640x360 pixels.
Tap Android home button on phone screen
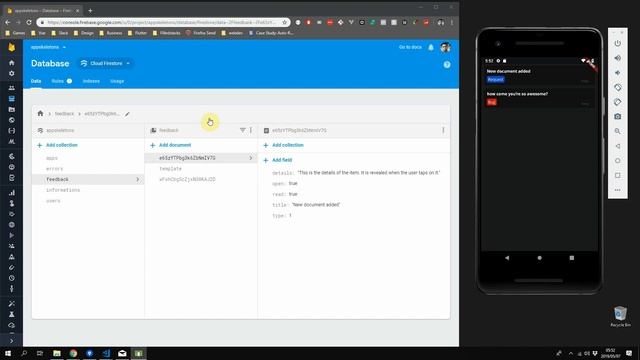coord(540,258)
